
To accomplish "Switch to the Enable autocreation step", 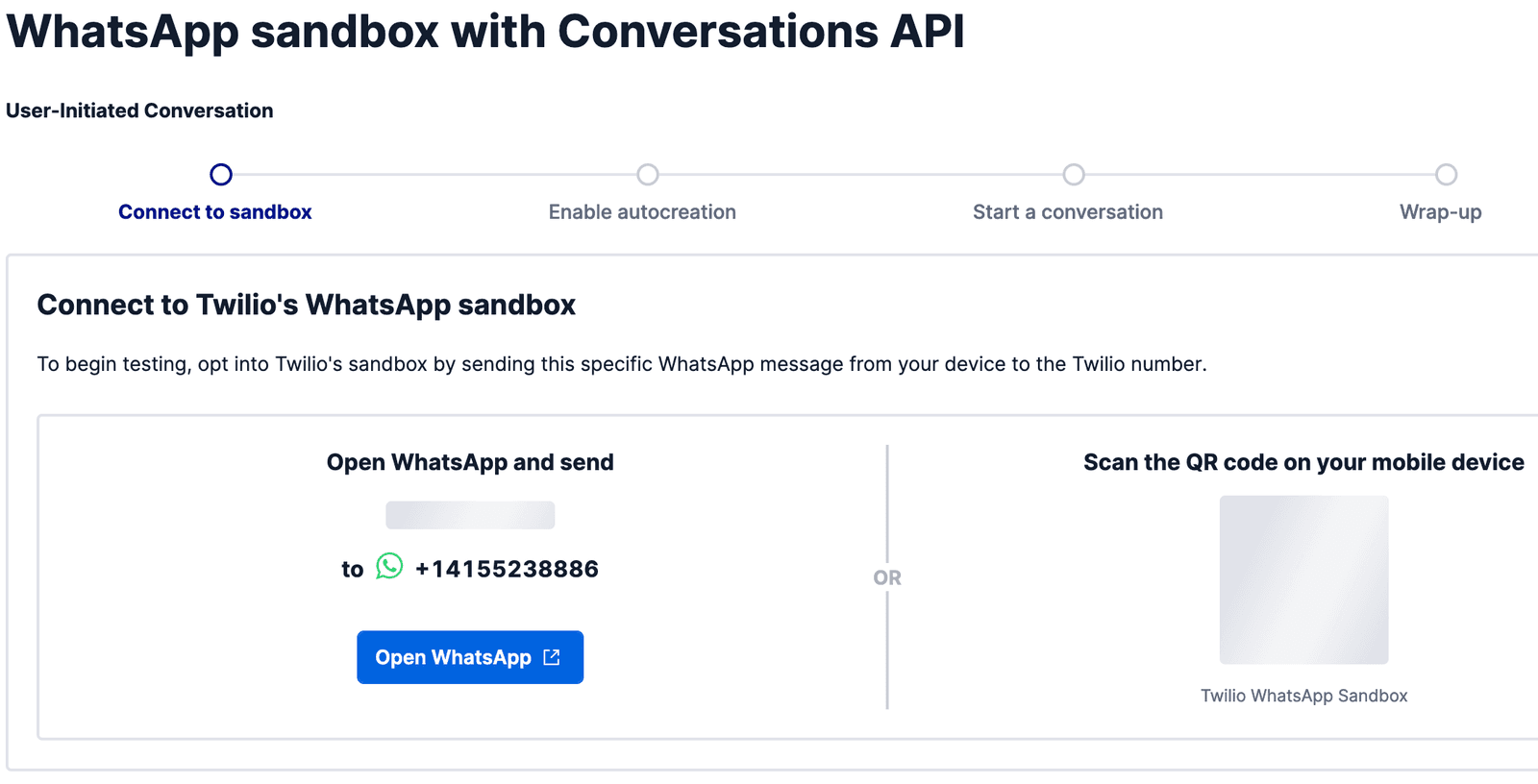I will click(x=642, y=211).
